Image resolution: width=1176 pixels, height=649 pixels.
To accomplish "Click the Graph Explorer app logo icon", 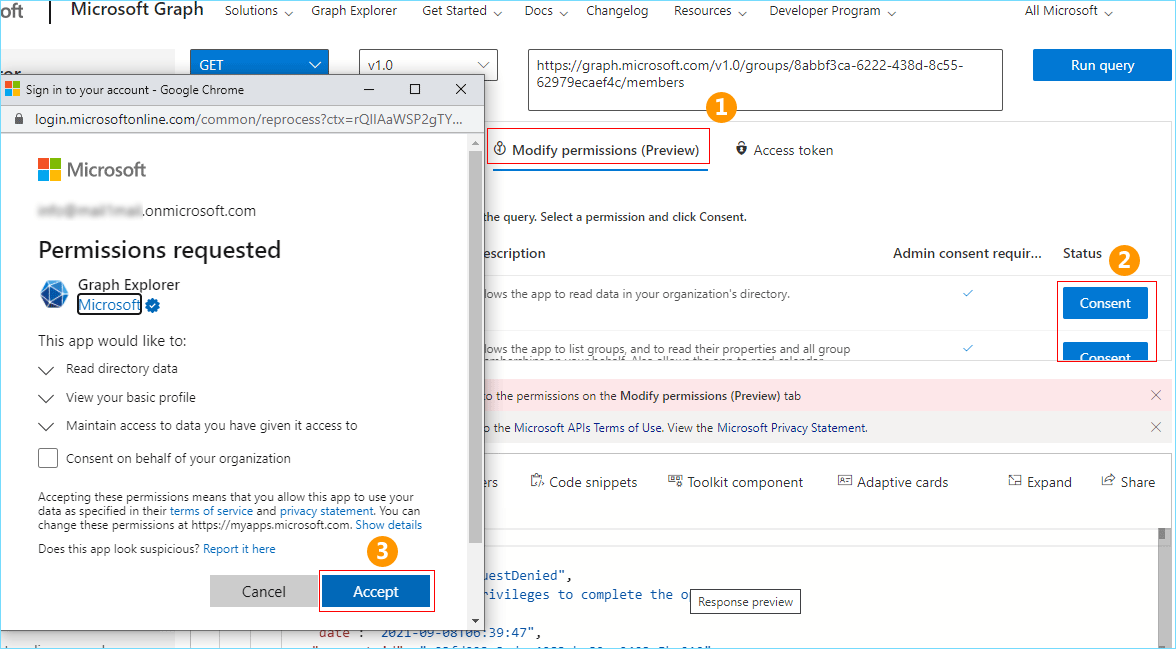I will click(x=54, y=294).
